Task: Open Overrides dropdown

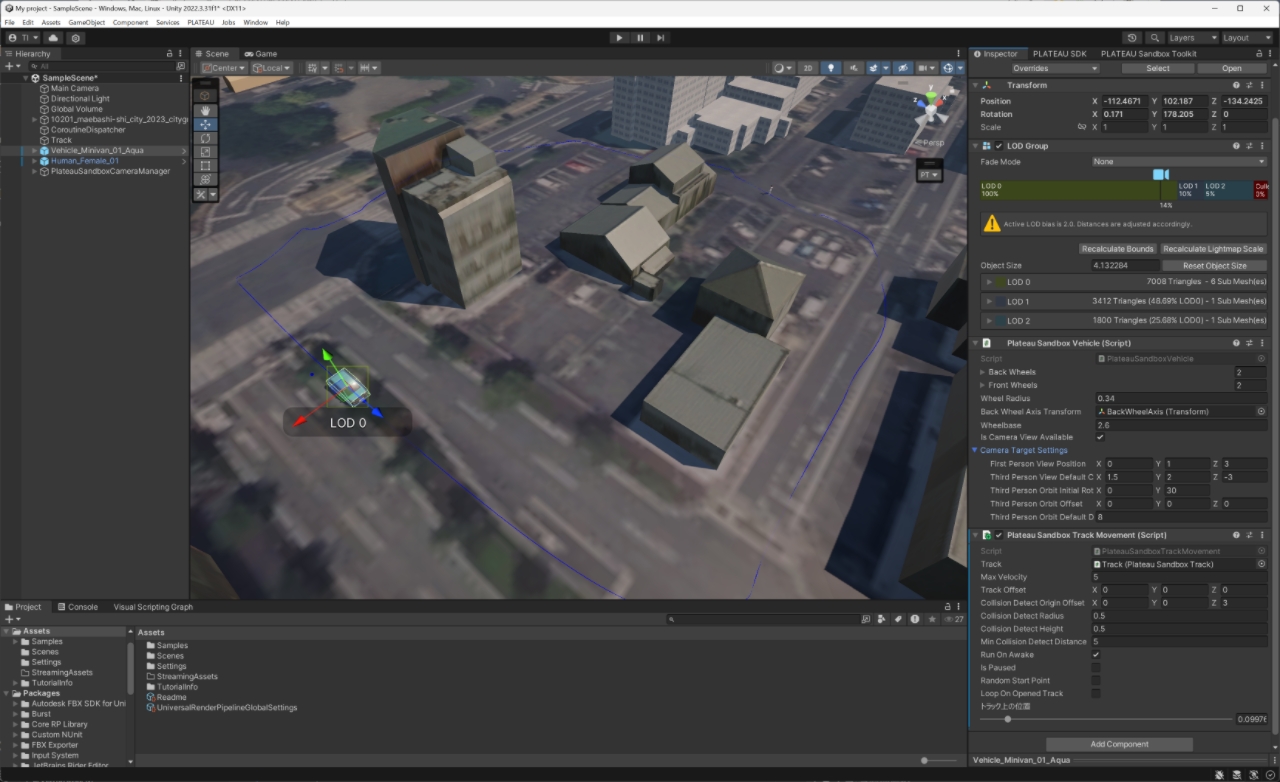Action: [1054, 68]
